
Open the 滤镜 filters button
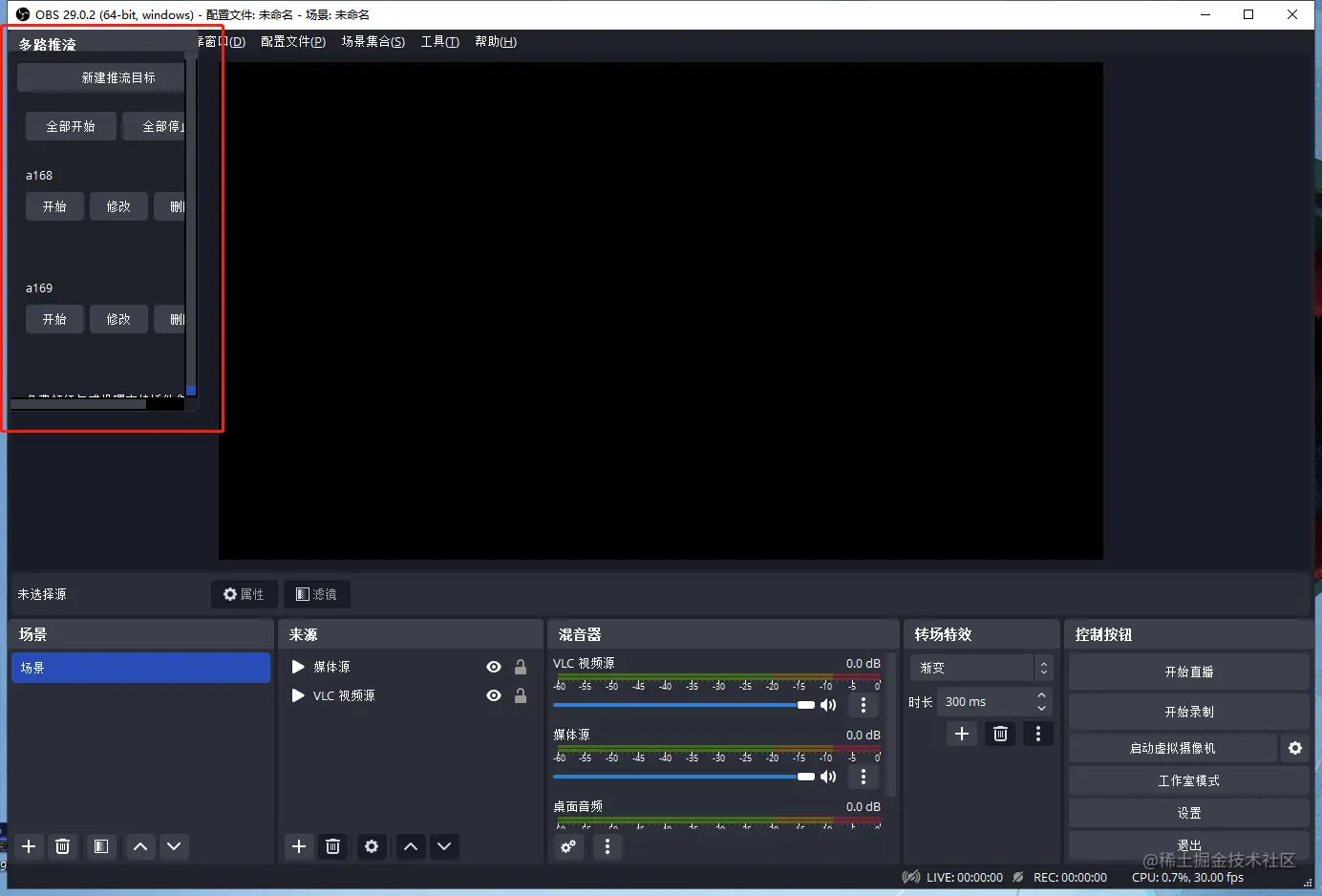click(316, 594)
